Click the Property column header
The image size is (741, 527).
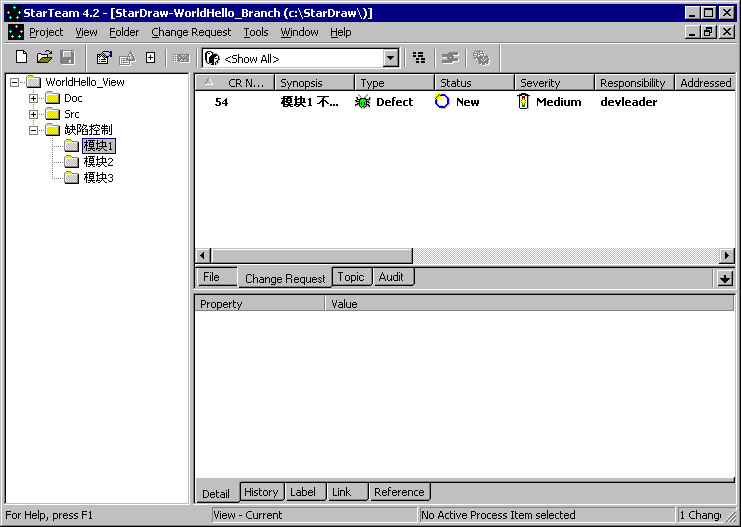coord(260,303)
